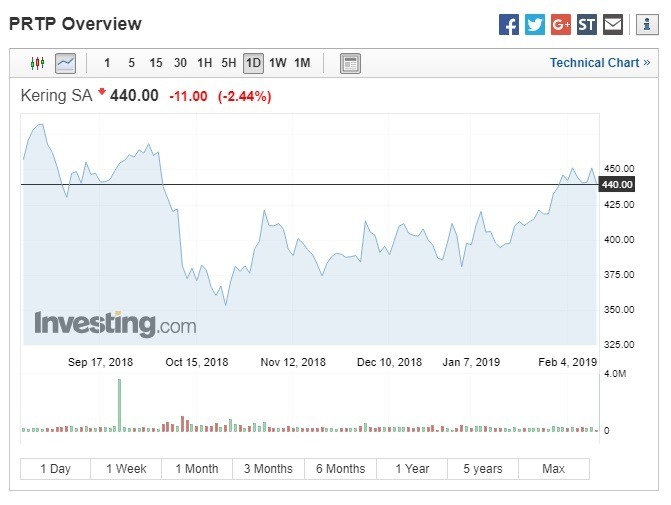
Task: Set 30 minute interval
Action: coord(180,63)
